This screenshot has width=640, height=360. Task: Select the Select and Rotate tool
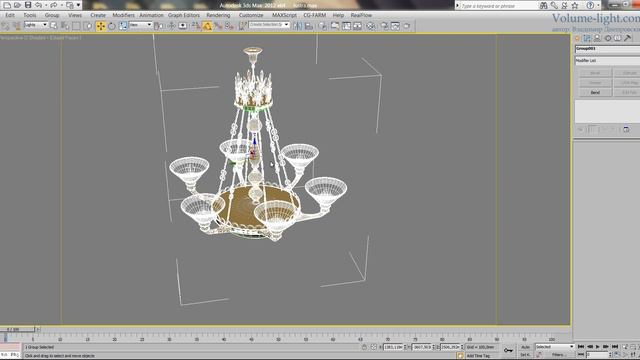coord(111,26)
